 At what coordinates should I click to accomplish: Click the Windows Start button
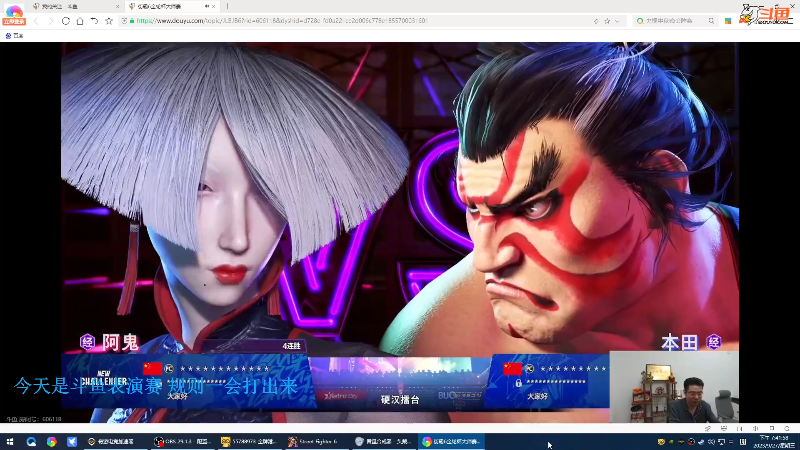coord(10,442)
